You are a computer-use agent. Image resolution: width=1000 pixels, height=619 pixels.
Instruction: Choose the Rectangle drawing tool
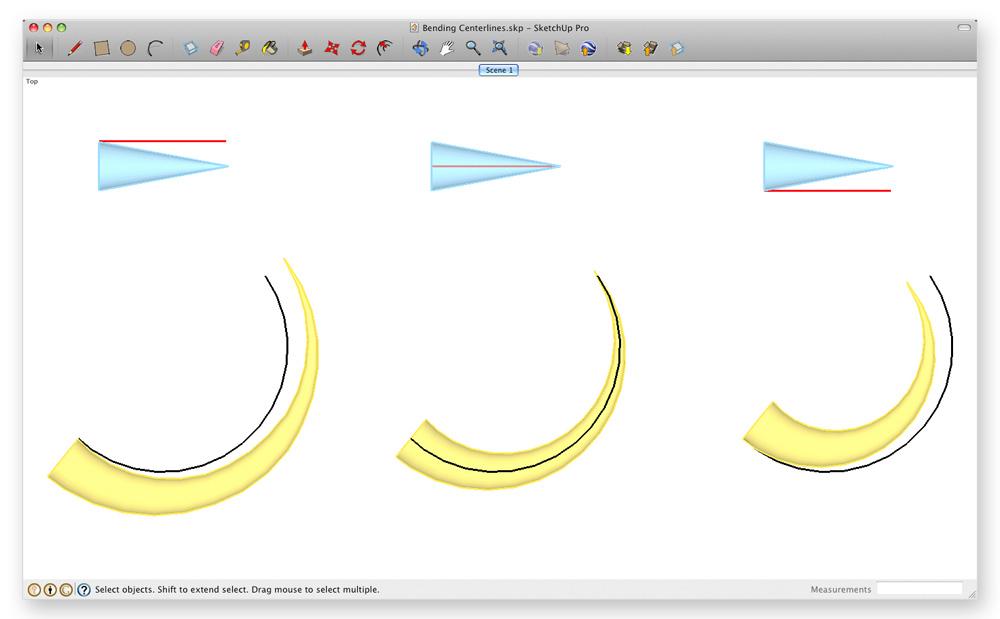(101, 48)
